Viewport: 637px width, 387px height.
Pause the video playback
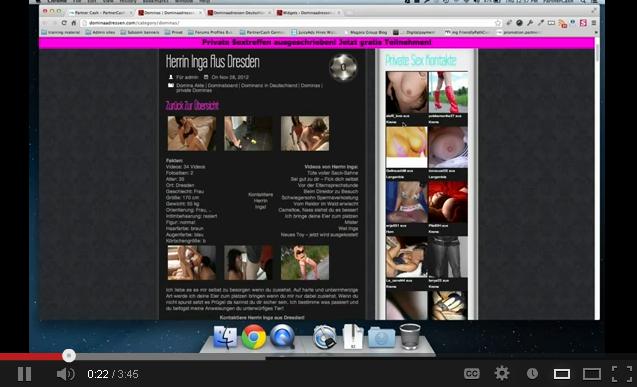click(x=24, y=374)
